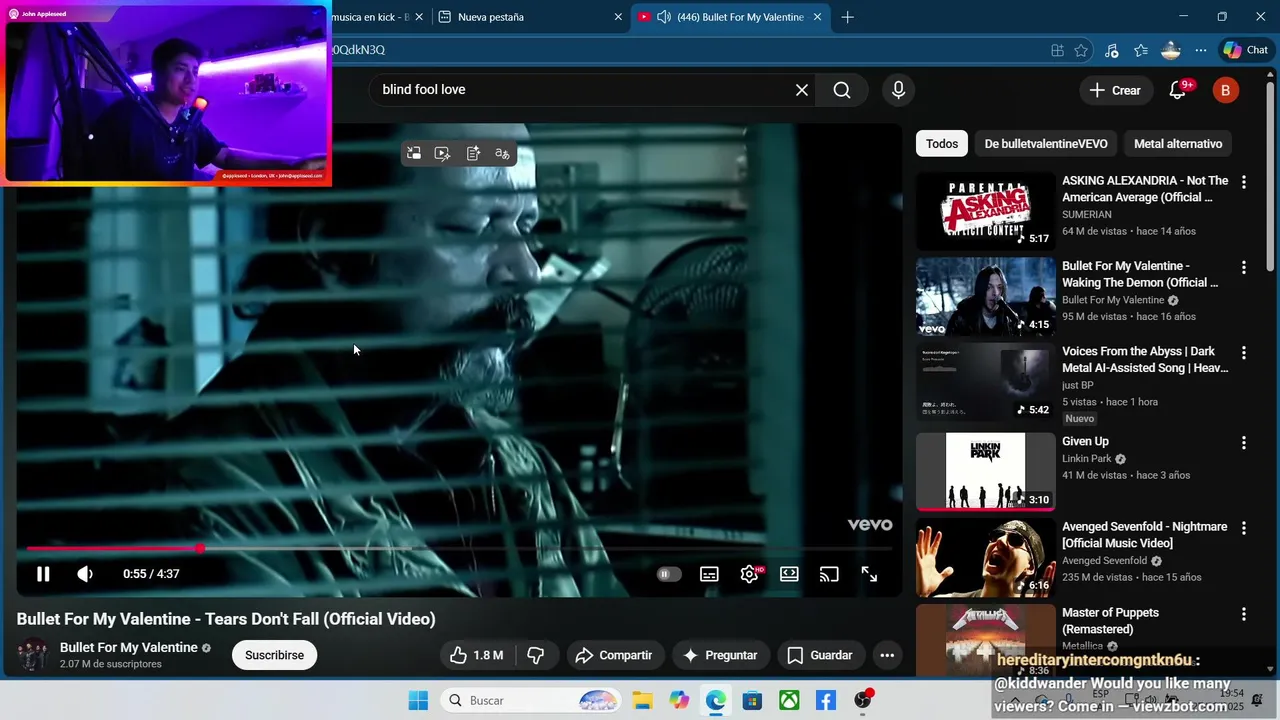Open options menu for Master of Puppets
Image resolution: width=1280 pixels, height=720 pixels.
tap(1244, 614)
